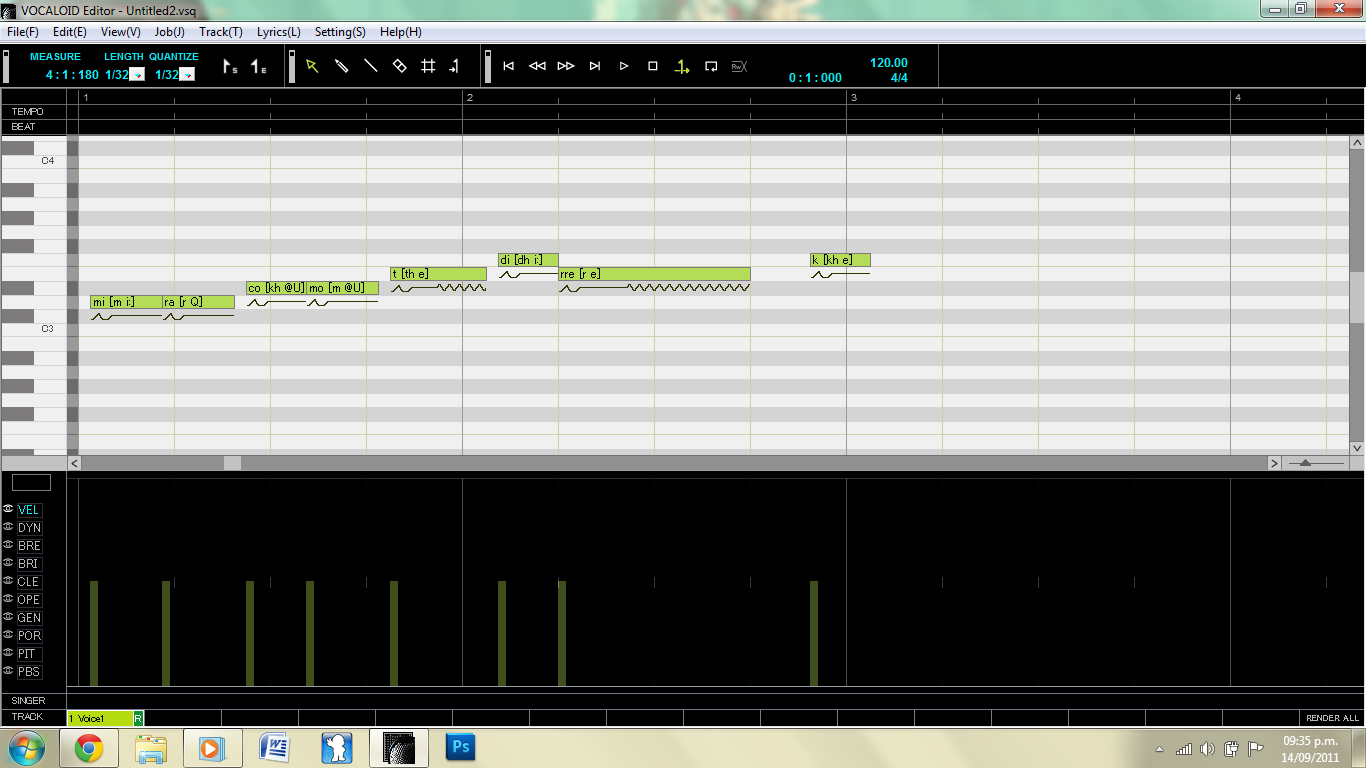Select the eraser tool
The width and height of the screenshot is (1366, 768).
(399, 66)
